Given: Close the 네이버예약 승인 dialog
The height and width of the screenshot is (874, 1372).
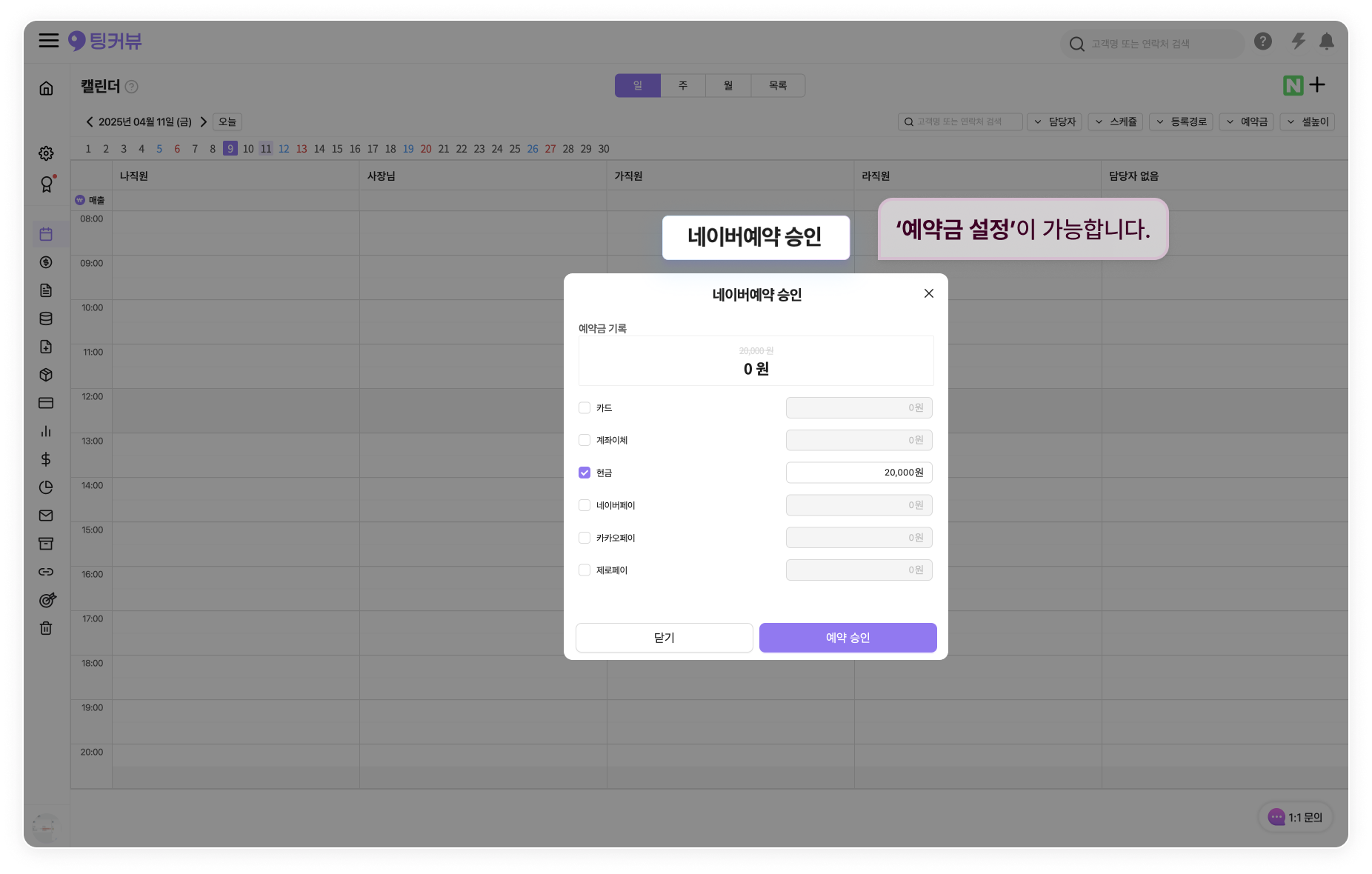Looking at the screenshot, I should pos(929,294).
